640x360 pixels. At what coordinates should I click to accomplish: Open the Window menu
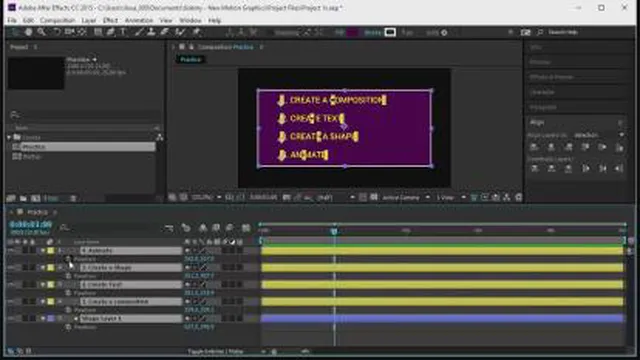[x=190, y=20]
